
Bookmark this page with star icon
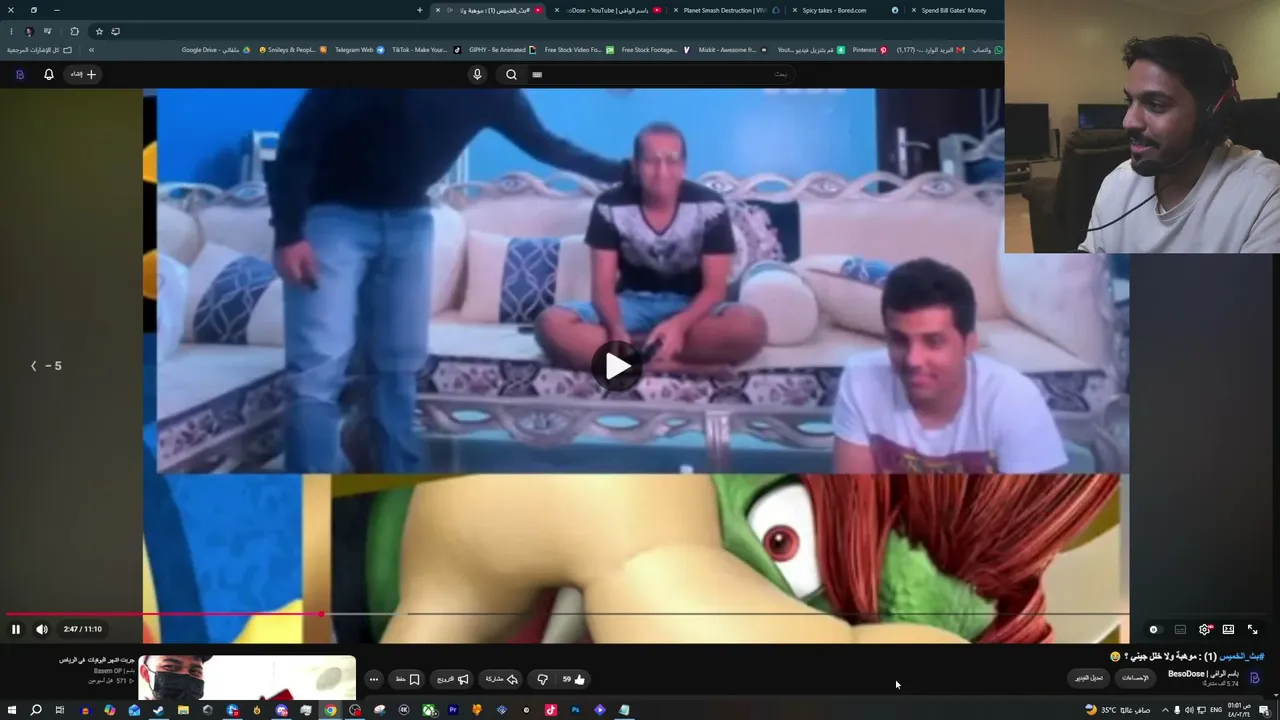99,31
